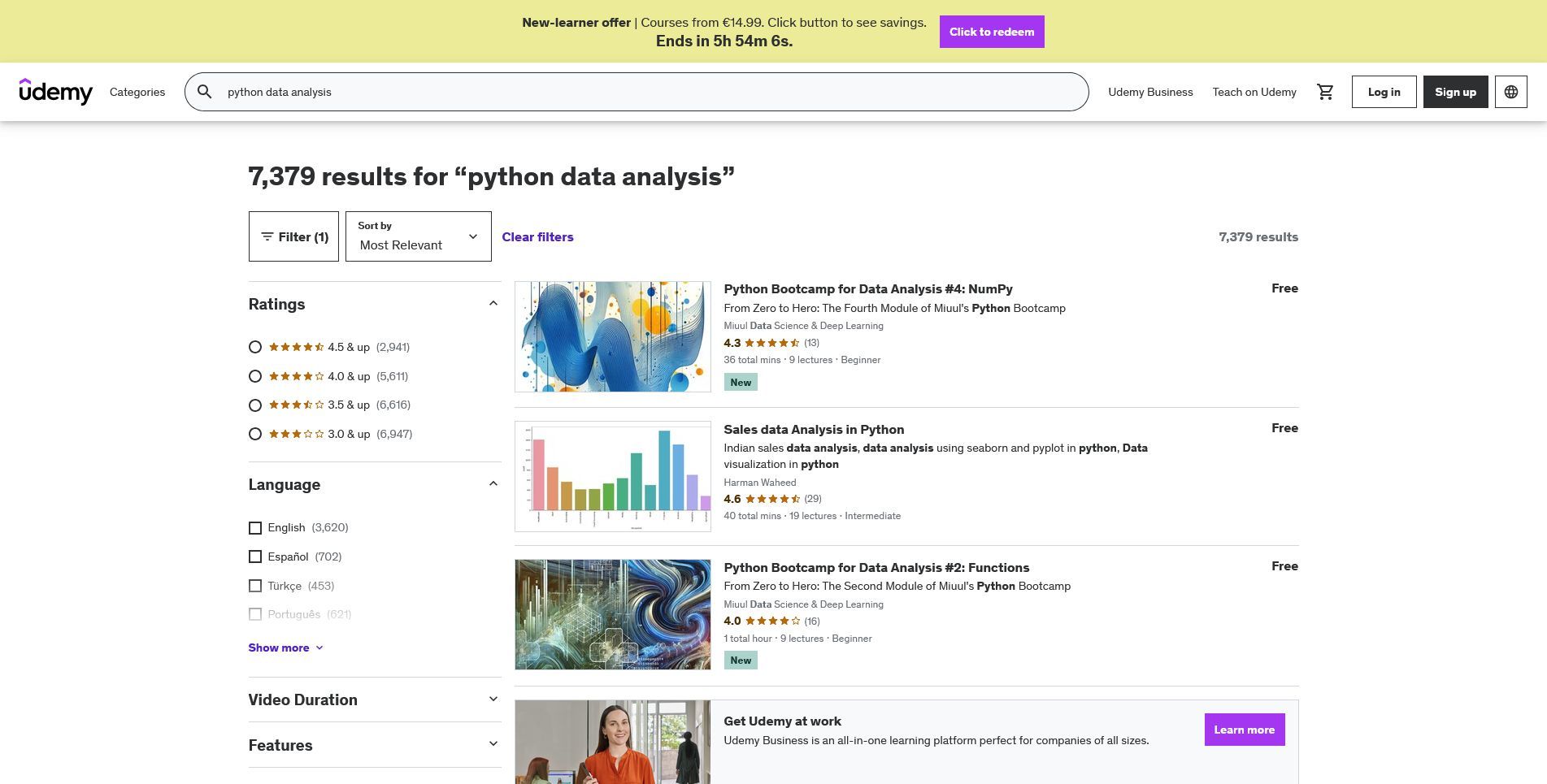Open the Categories menu

pyautogui.click(x=137, y=92)
